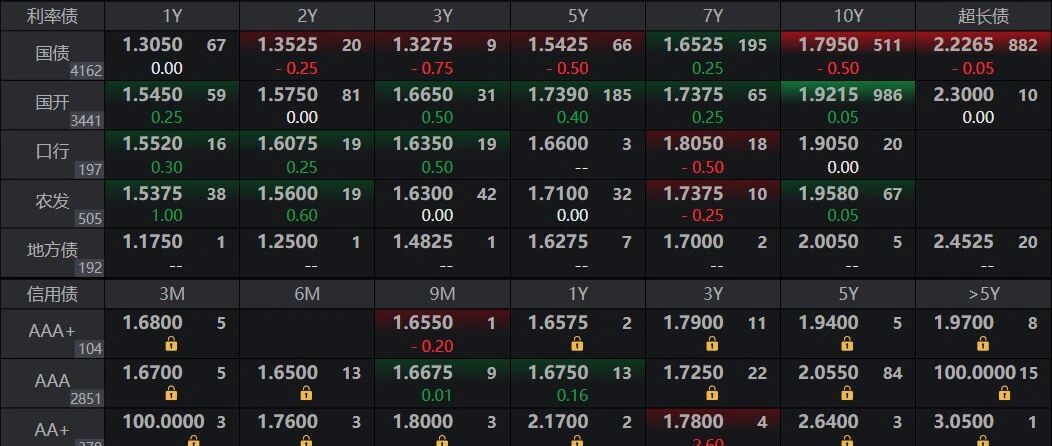The image size is (1052, 446).
Task: Click the lock icon under AAA 6M 1.6500
Action: [306, 393]
